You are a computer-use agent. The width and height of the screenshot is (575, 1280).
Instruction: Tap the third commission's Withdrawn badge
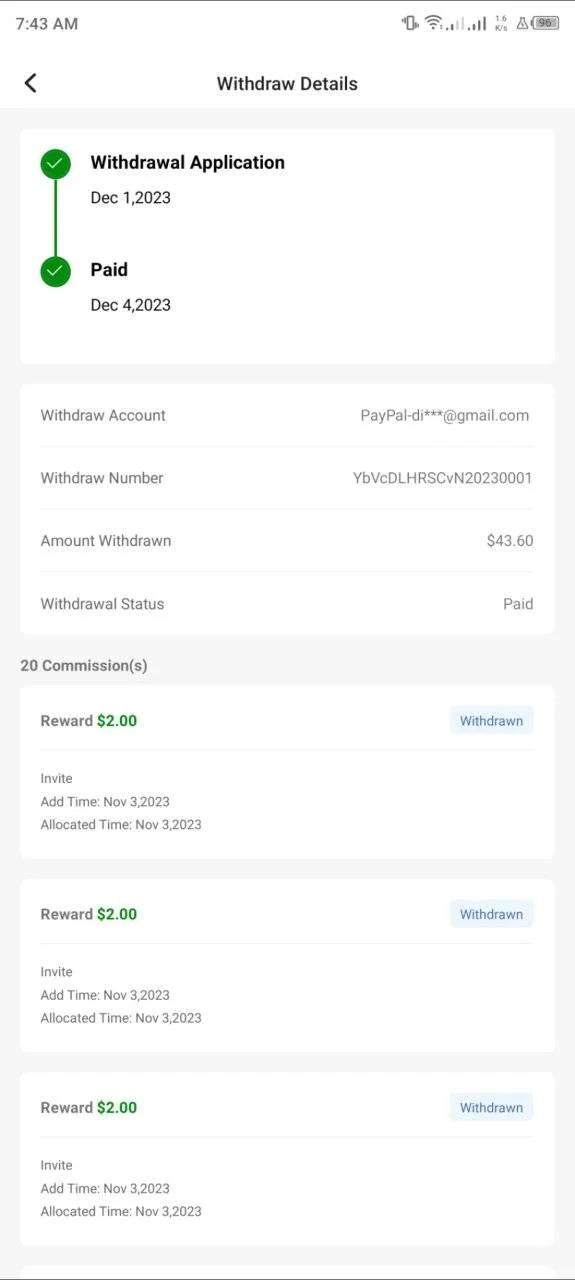491,1107
